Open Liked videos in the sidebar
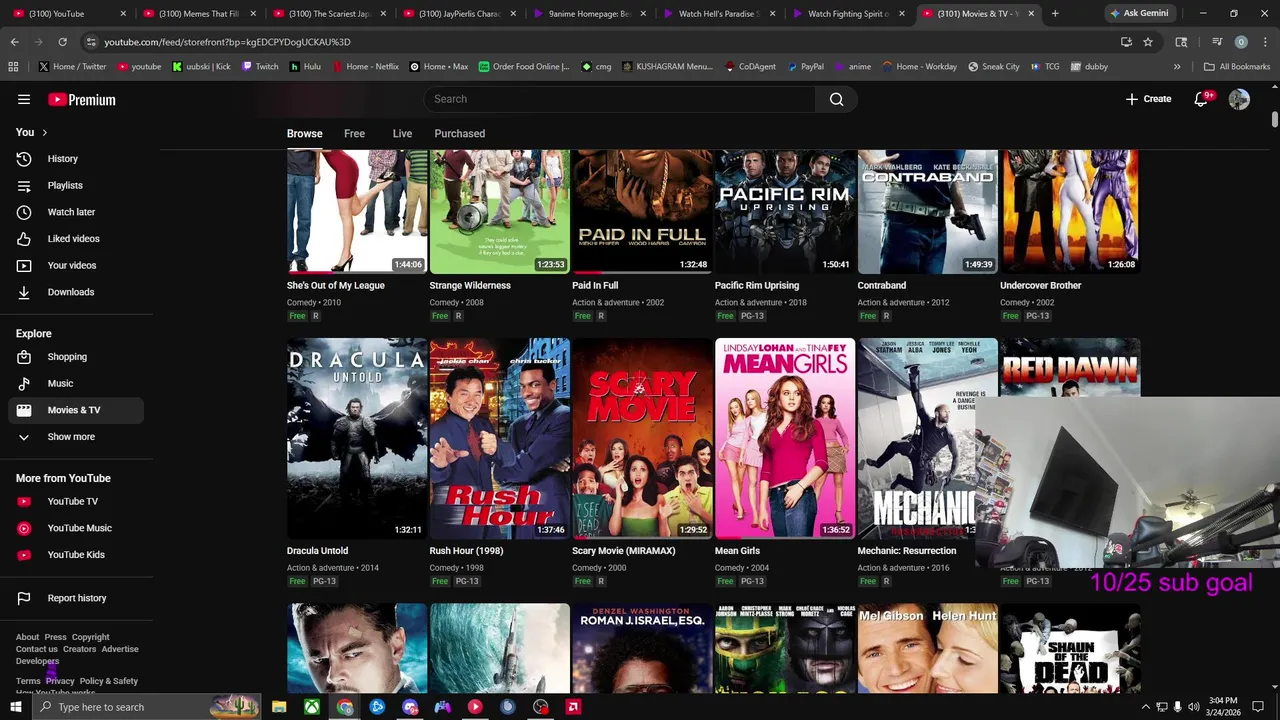The image size is (1280, 720). (x=76, y=239)
